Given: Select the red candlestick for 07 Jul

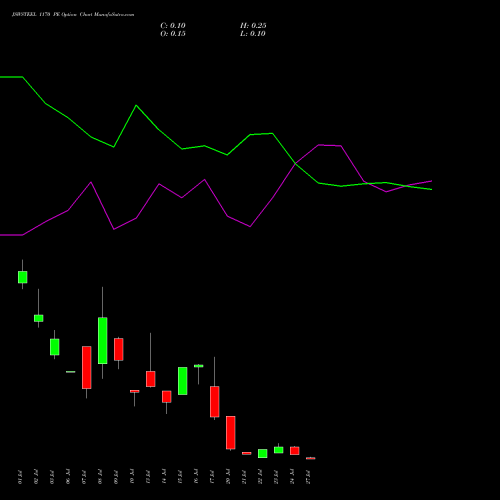Looking at the screenshot, I should 87,367.
